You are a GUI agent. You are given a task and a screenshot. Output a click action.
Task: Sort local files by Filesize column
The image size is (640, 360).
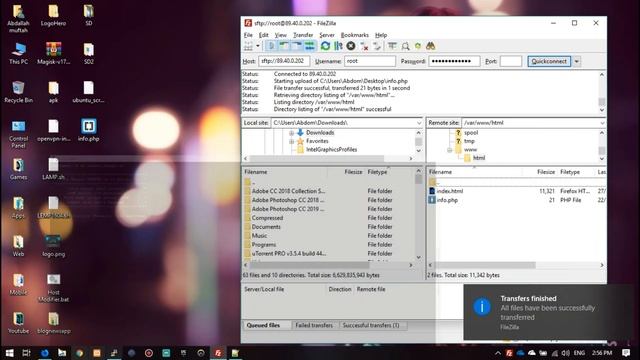[x=353, y=172]
